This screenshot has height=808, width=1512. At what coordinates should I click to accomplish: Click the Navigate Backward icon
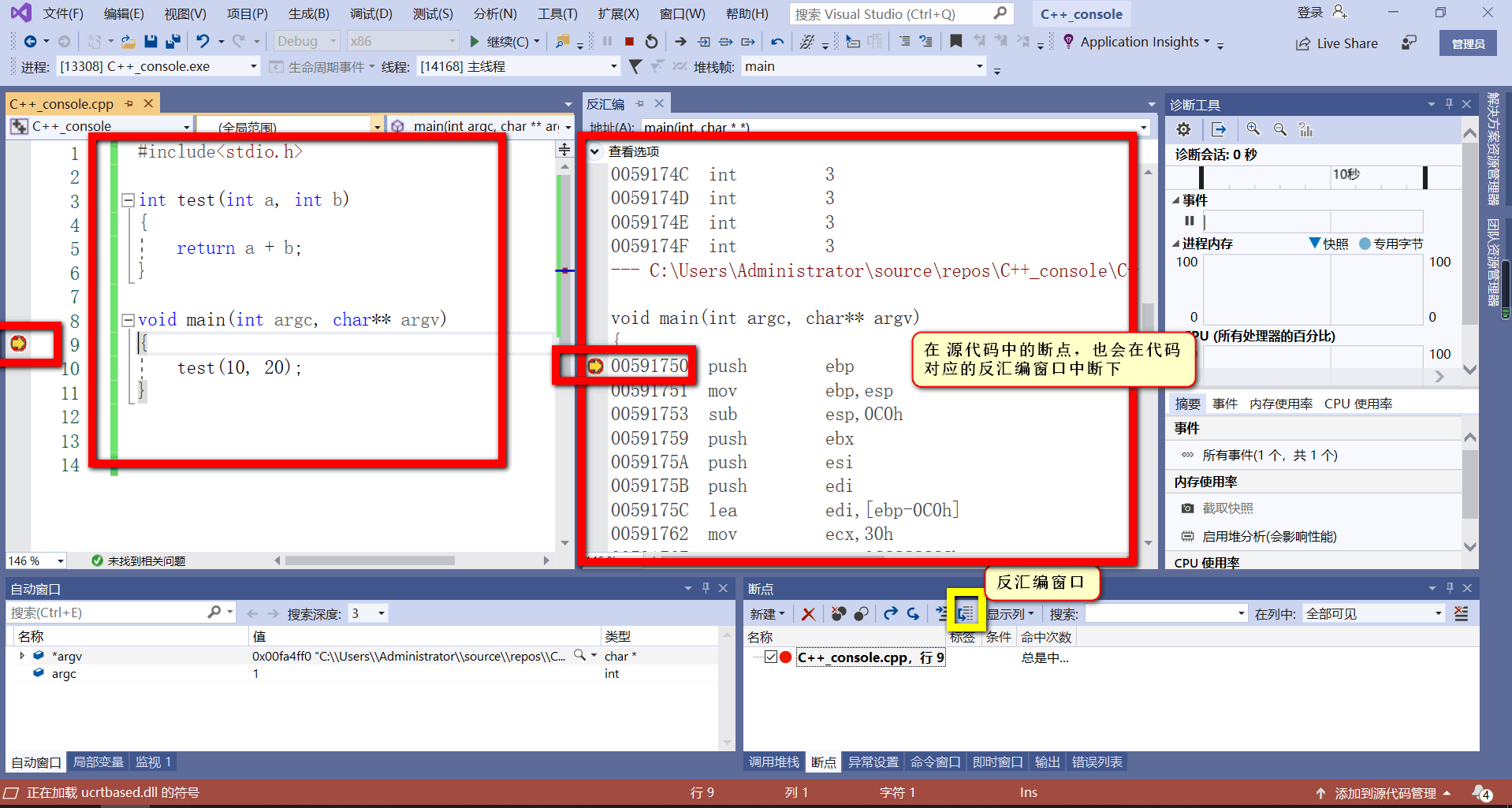(30, 41)
